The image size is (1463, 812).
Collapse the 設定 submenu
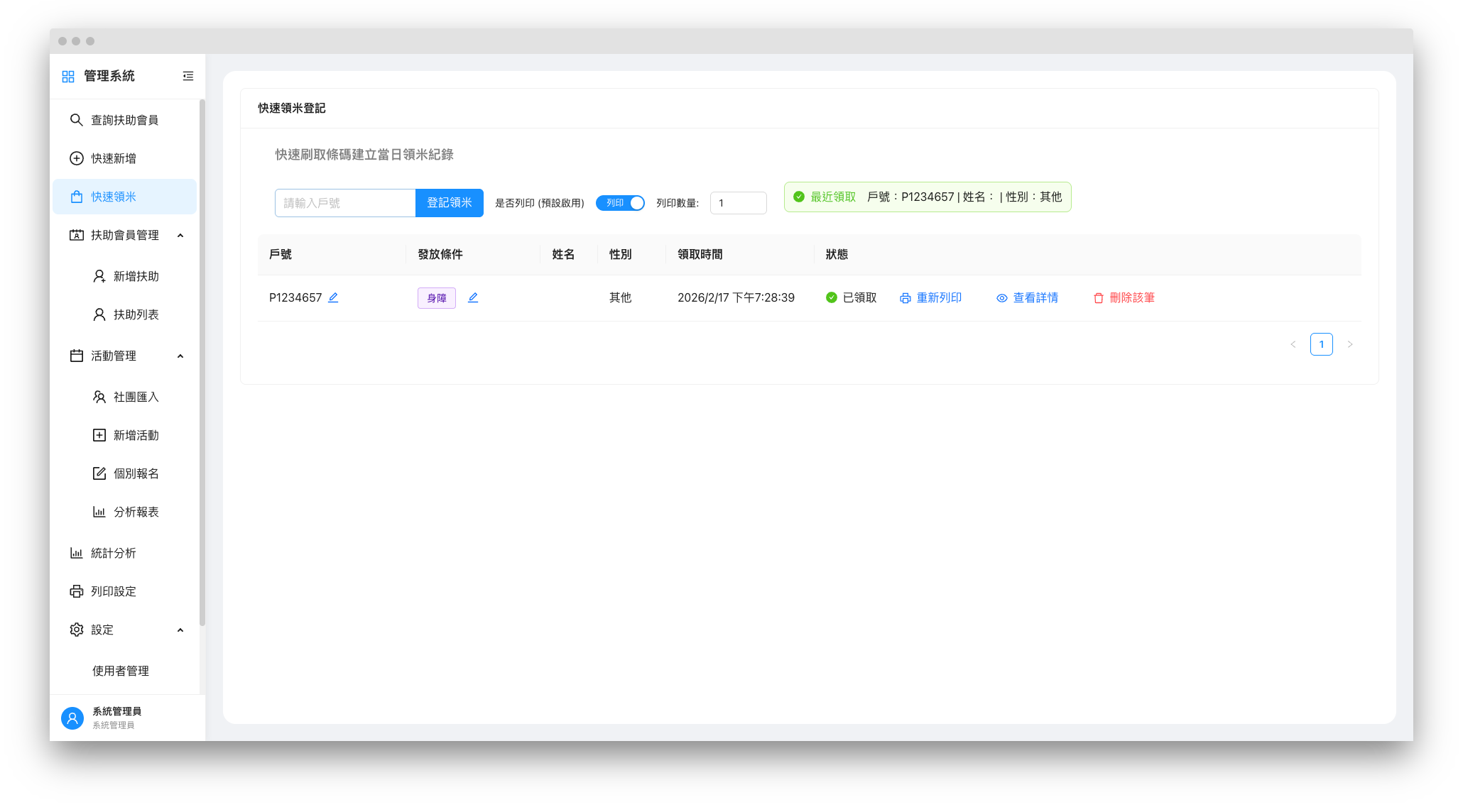pos(180,630)
